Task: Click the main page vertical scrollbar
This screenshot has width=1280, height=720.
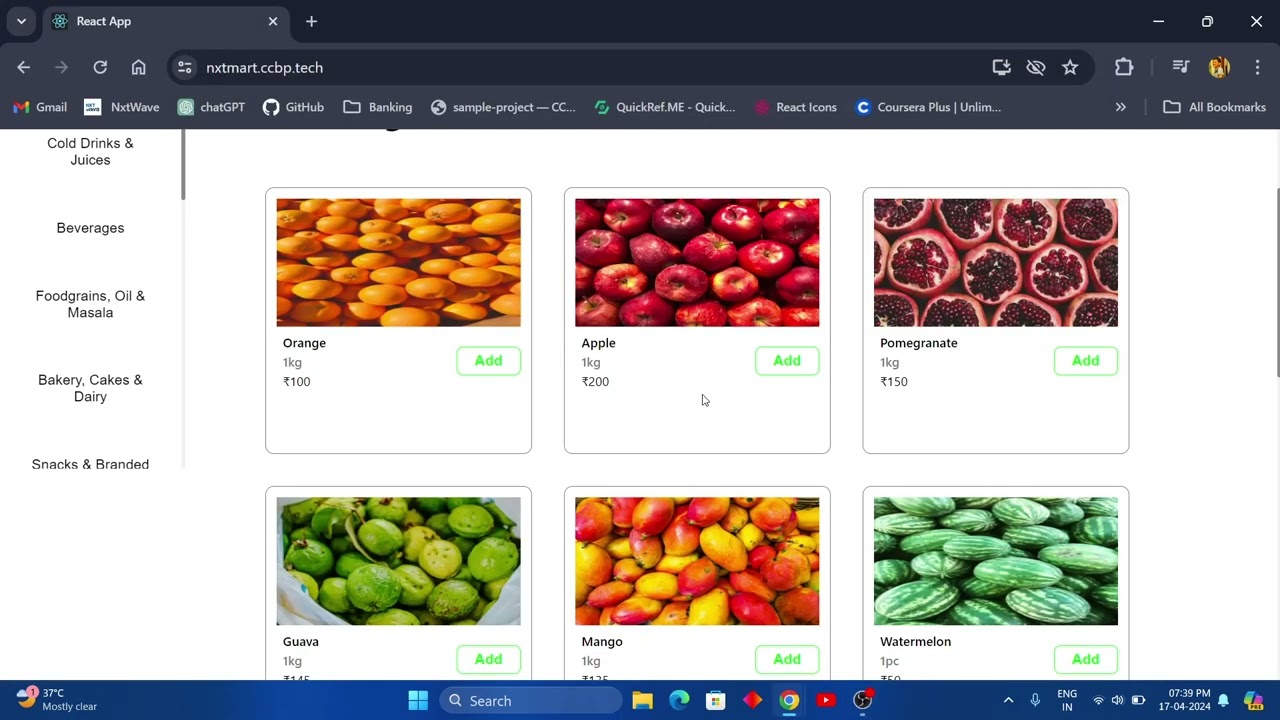Action: [x=1277, y=283]
